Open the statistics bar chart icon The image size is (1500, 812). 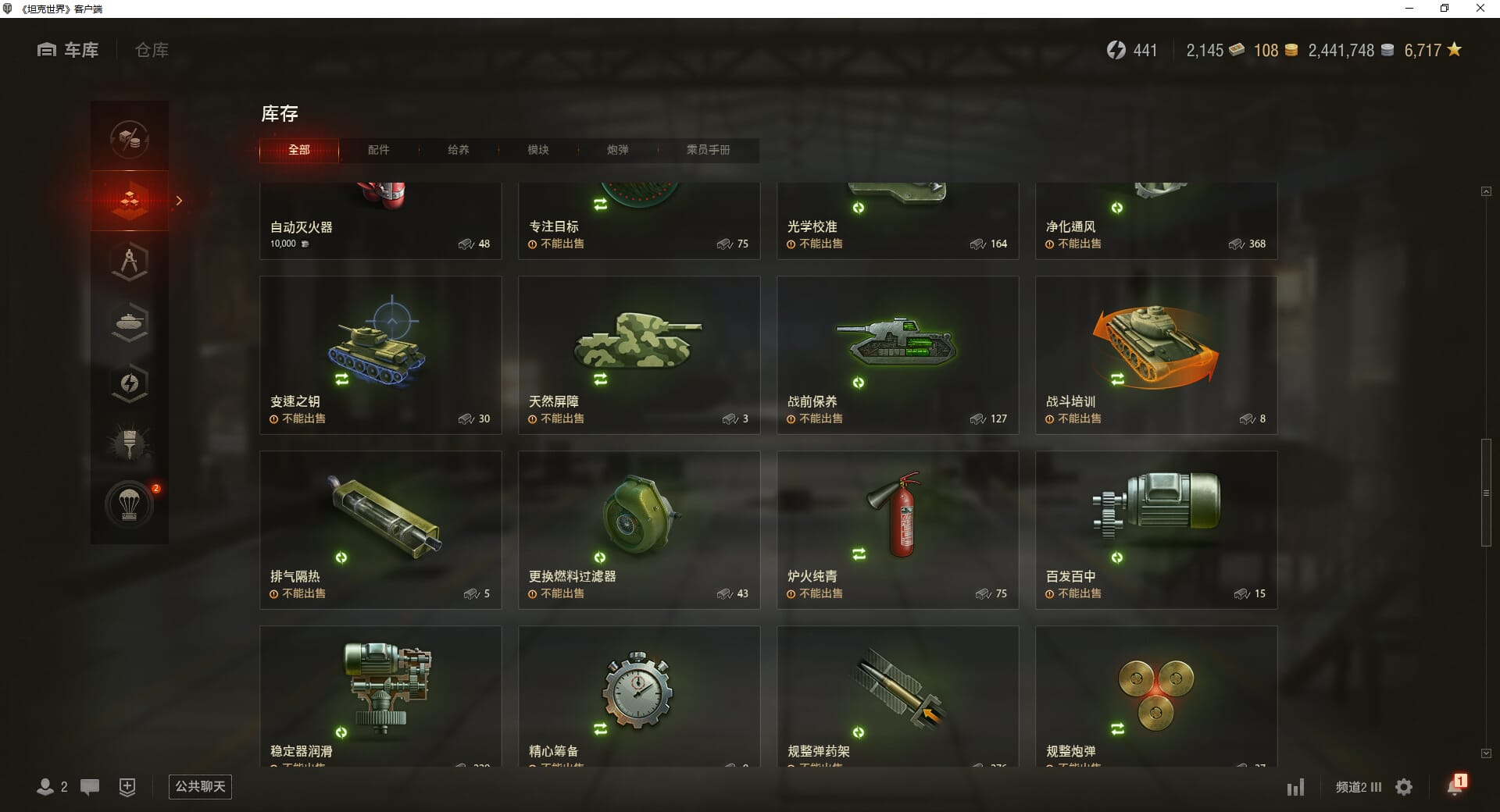coord(1296,787)
